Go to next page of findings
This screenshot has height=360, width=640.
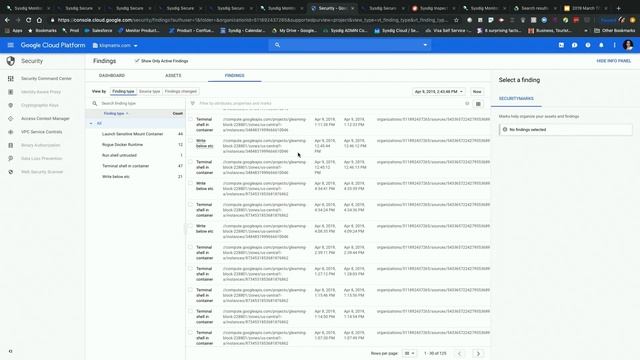click(478, 353)
